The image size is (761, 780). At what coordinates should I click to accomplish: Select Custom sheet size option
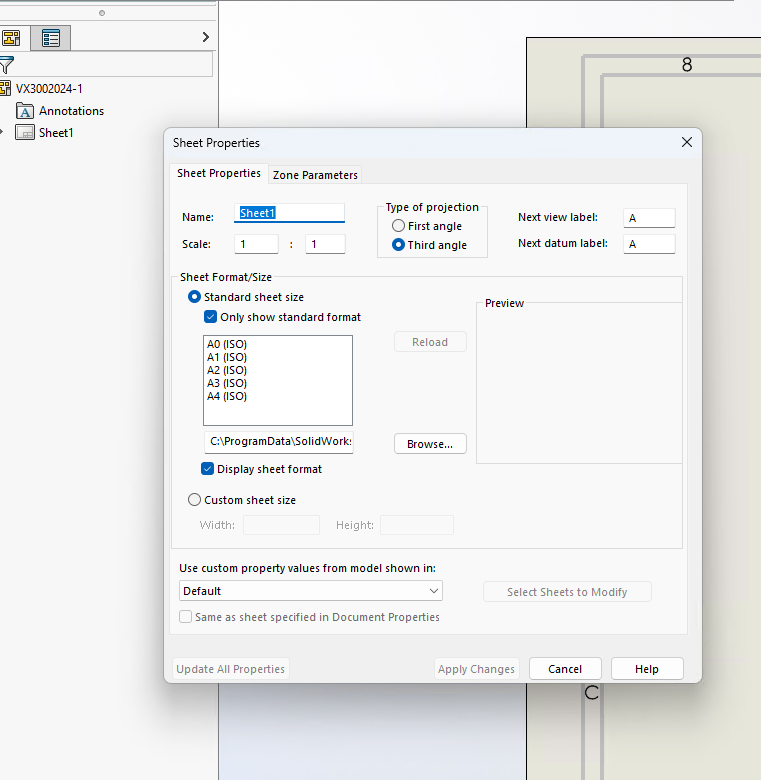[x=195, y=500]
